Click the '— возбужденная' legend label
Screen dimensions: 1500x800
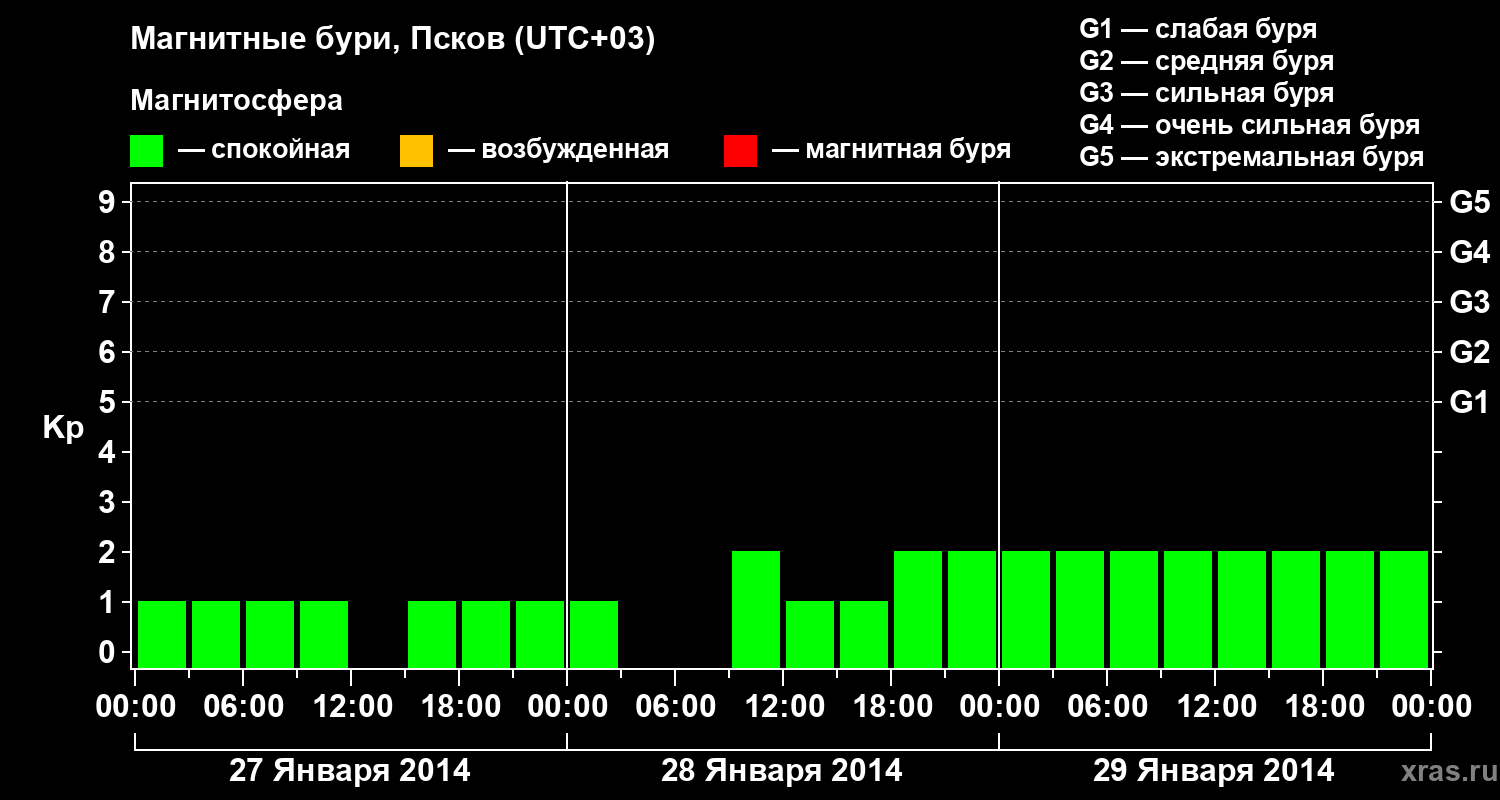point(558,151)
